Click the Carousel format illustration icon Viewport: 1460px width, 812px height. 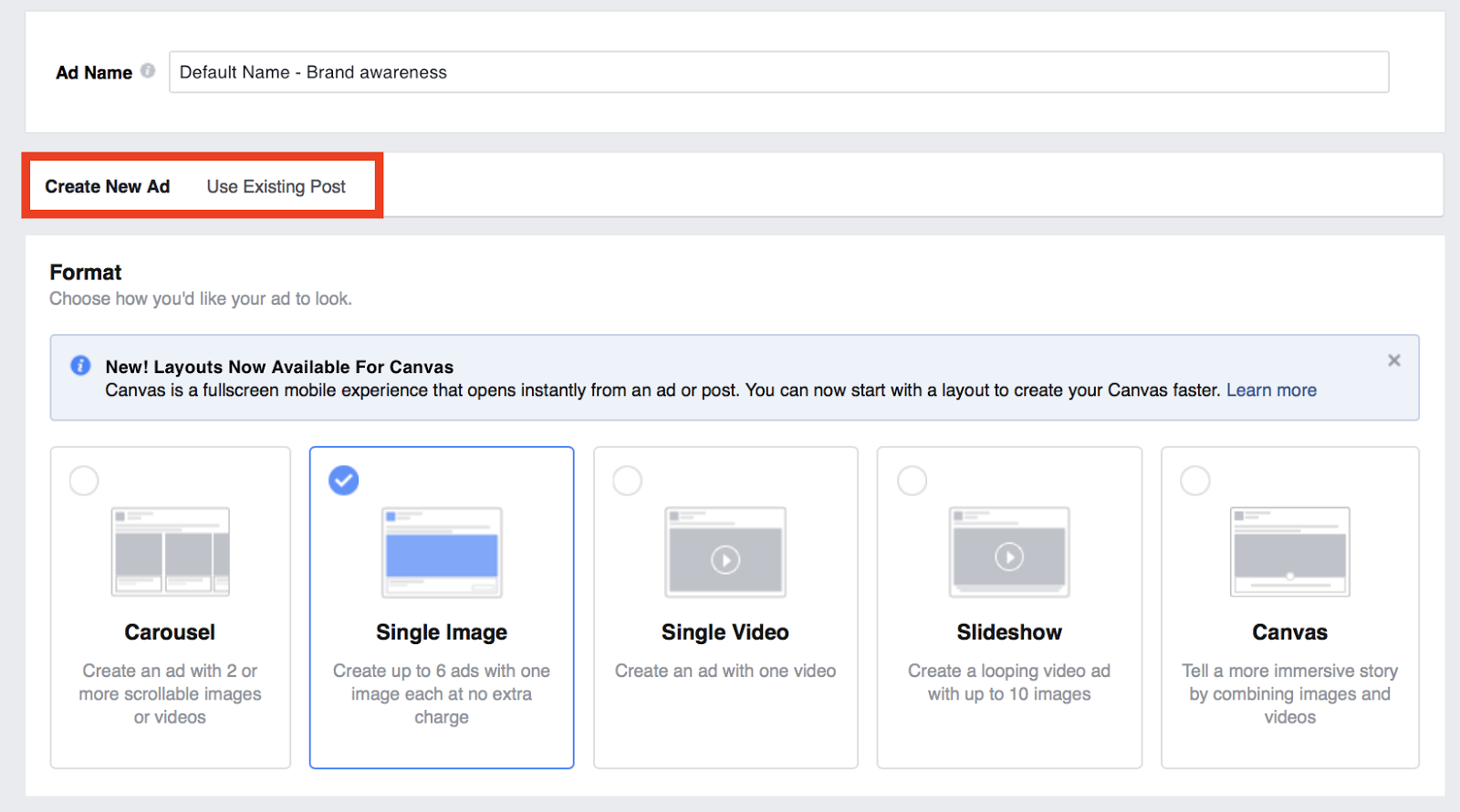[x=171, y=552]
